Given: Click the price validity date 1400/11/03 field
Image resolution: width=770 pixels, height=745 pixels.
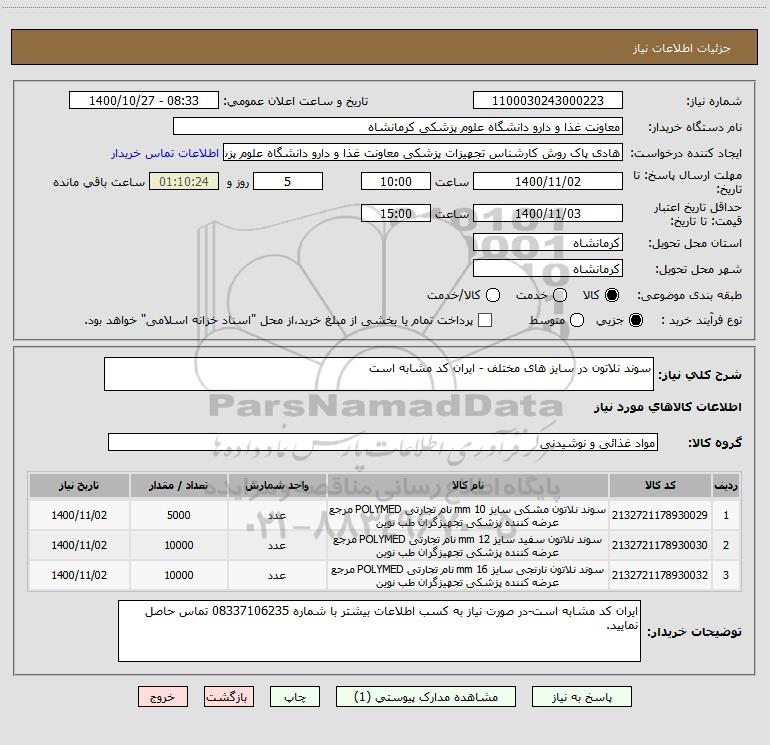Looking at the screenshot, I should pos(548,214).
